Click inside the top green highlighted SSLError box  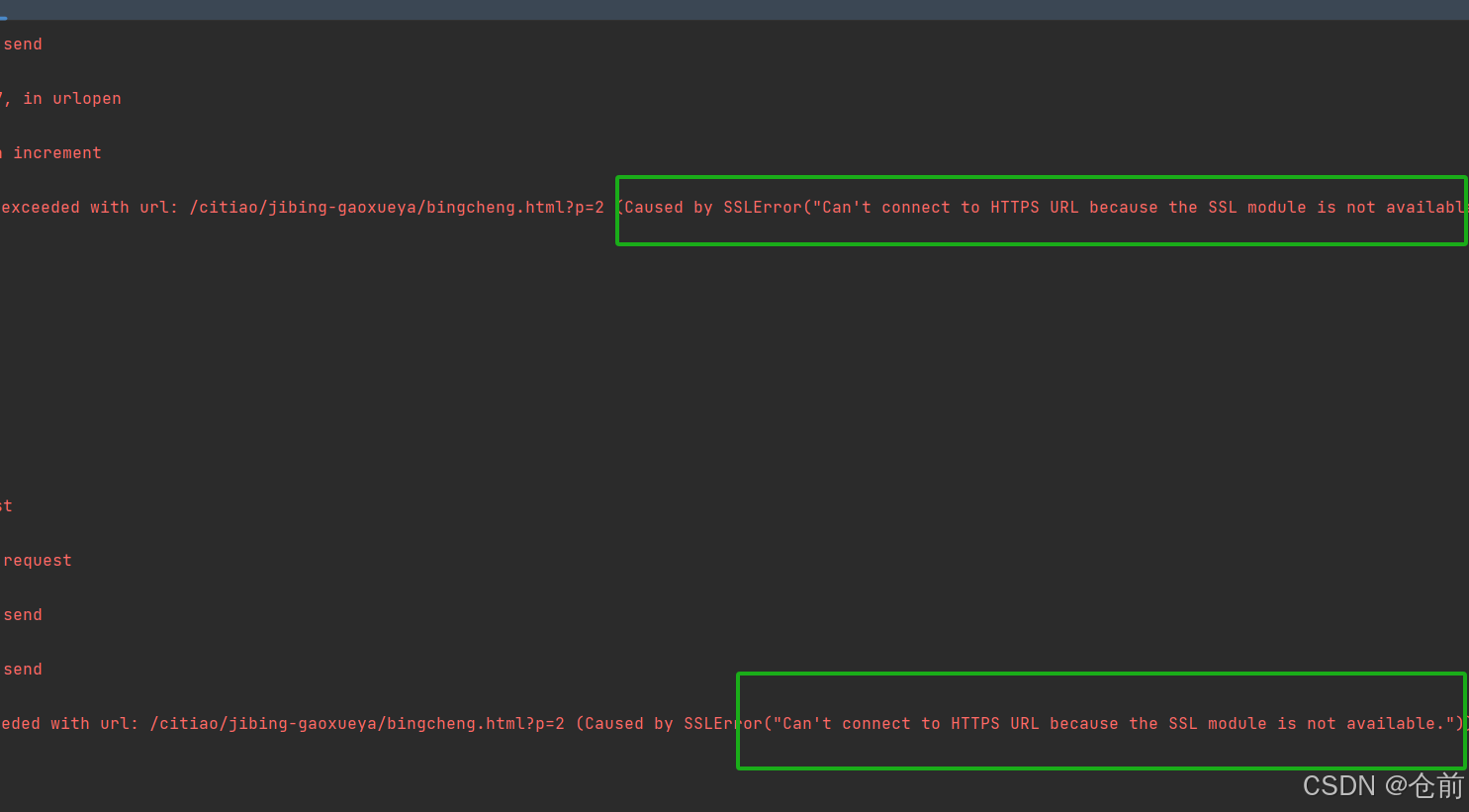pyautogui.click(x=1039, y=208)
